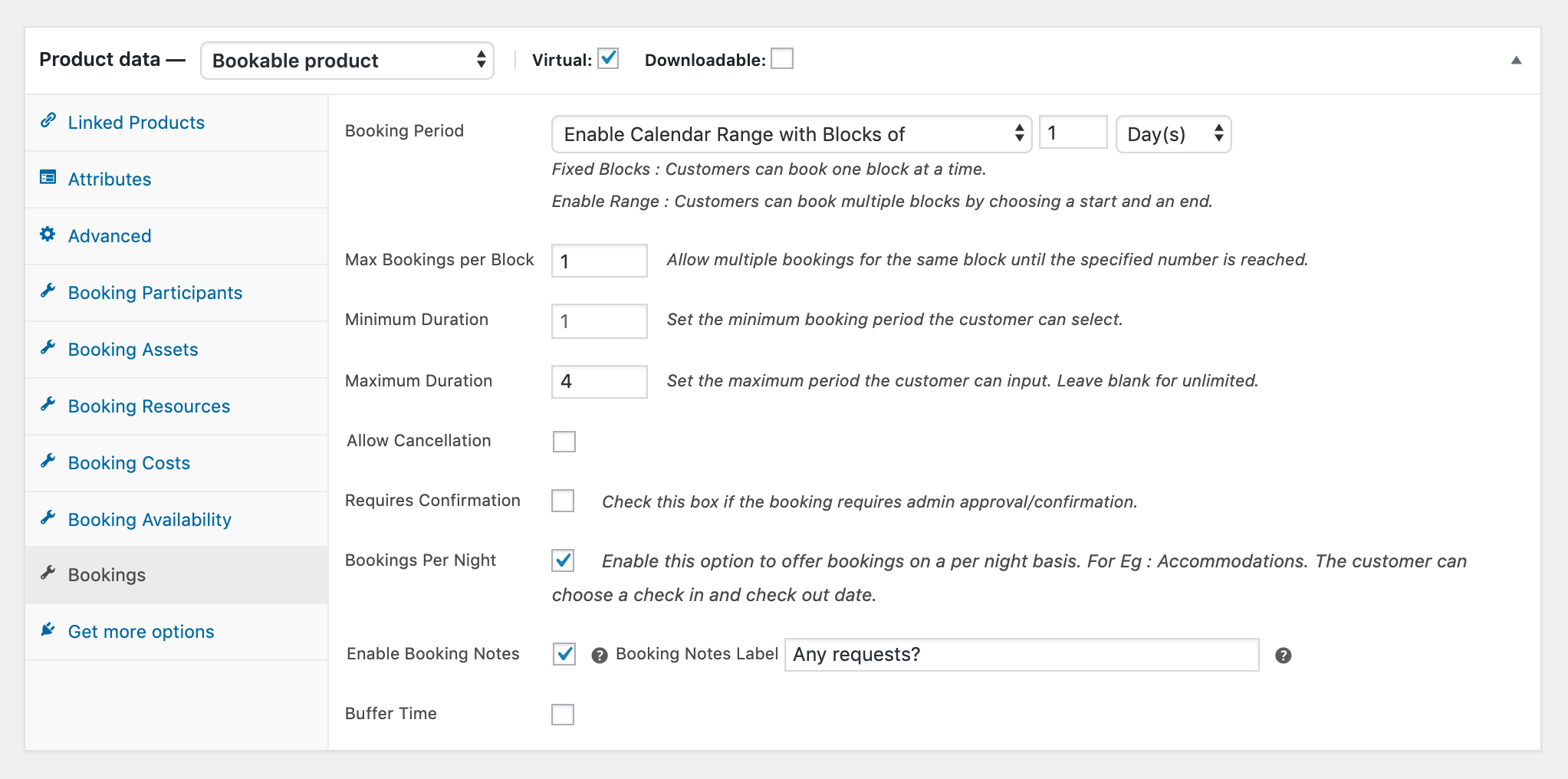Collapse the Product data panel arrow
Image resolution: width=1568 pixels, height=779 pixels.
tap(1516, 61)
